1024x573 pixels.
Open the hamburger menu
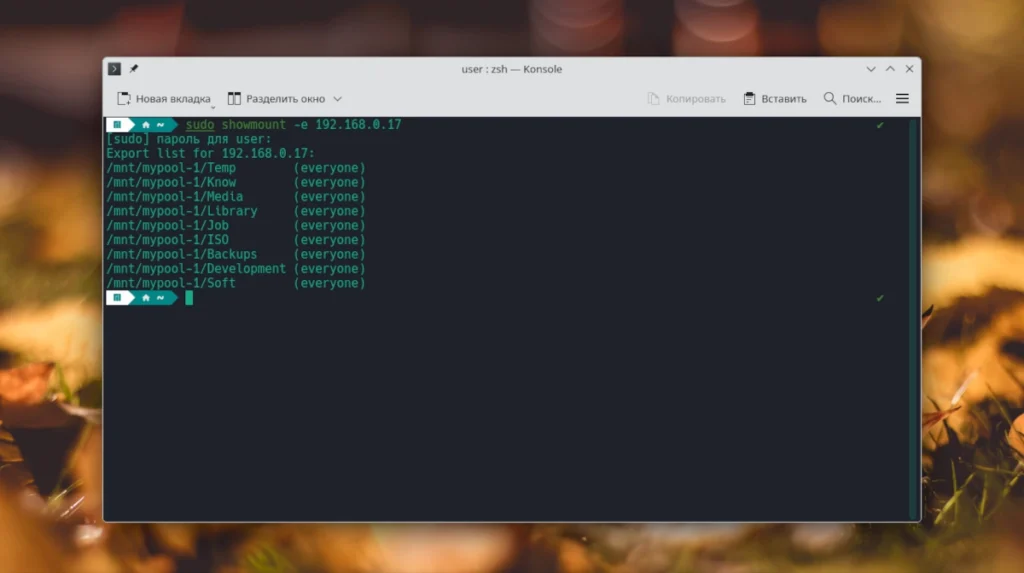tap(902, 99)
